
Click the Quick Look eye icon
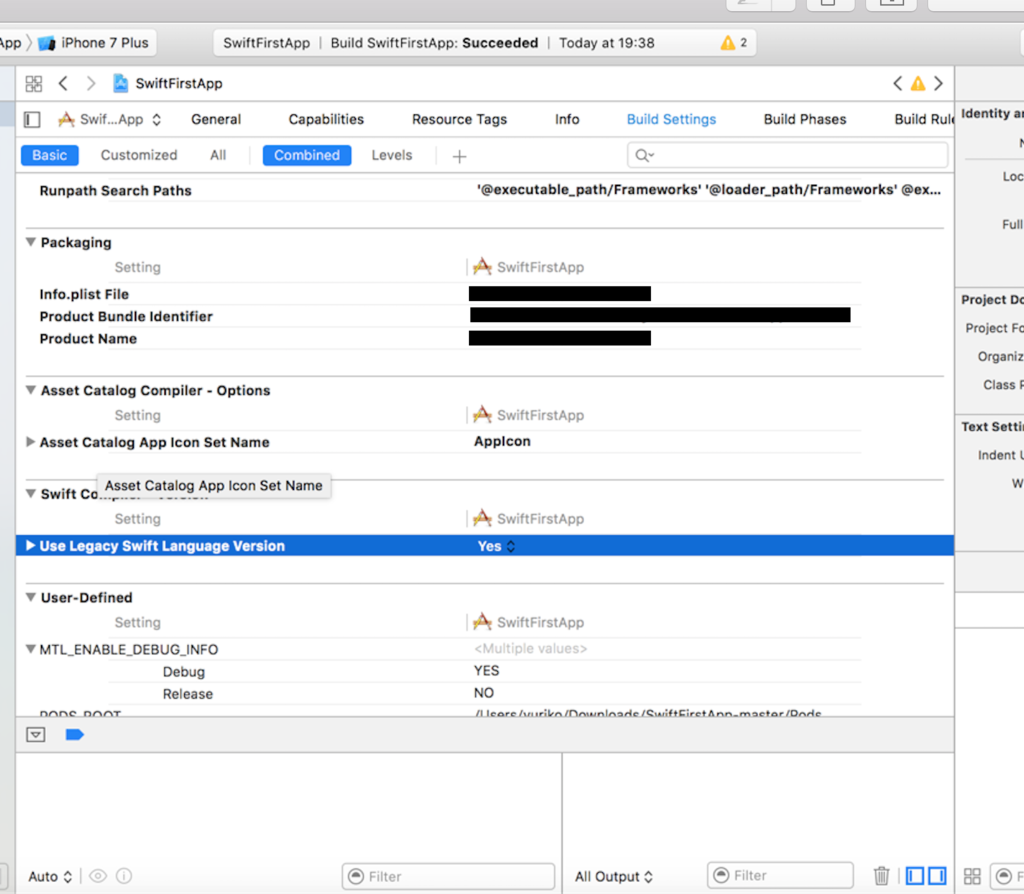coord(98,876)
